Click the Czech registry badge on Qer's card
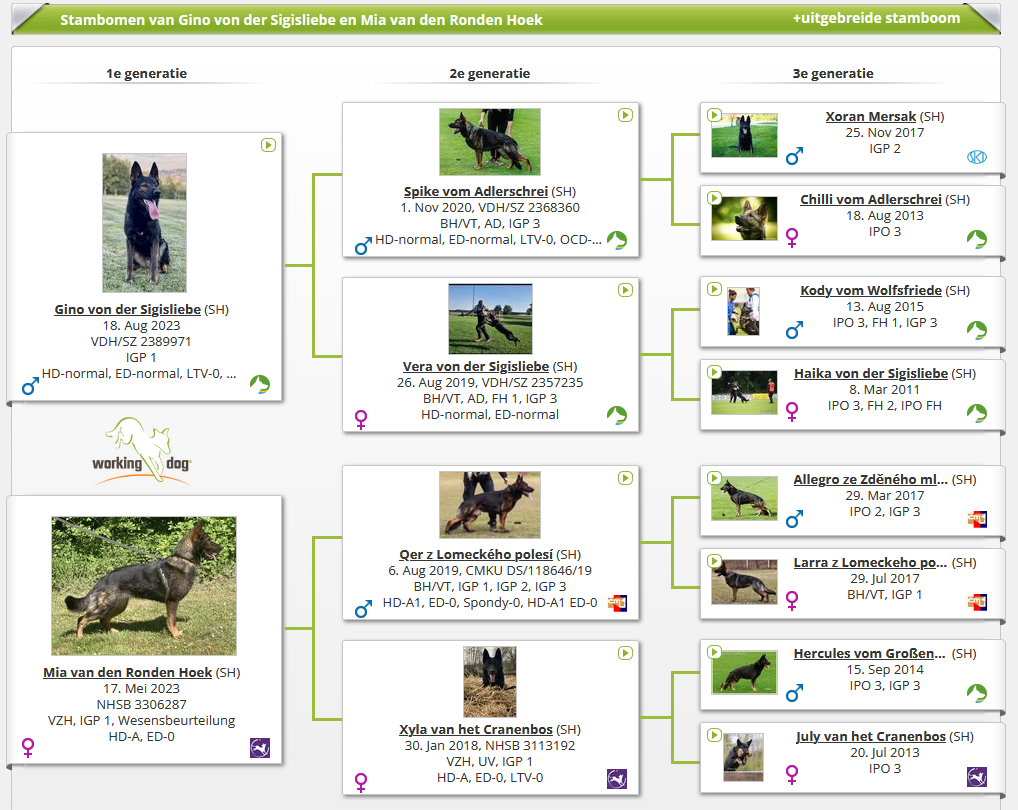The image size is (1018, 810). coord(617,603)
